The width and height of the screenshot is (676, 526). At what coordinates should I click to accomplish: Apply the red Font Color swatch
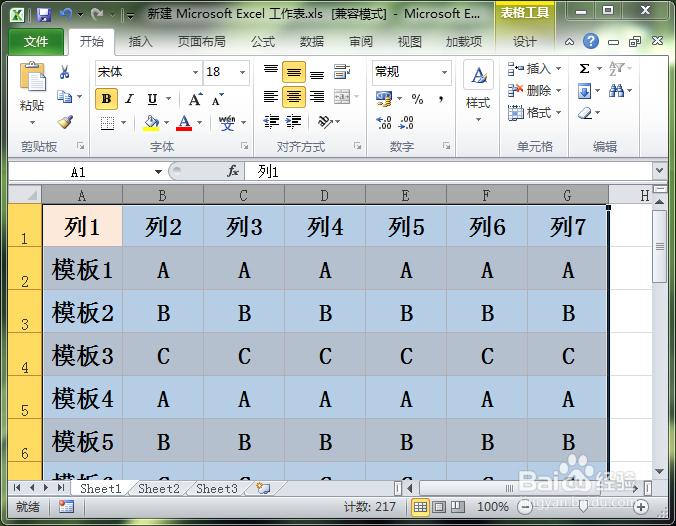tap(184, 123)
